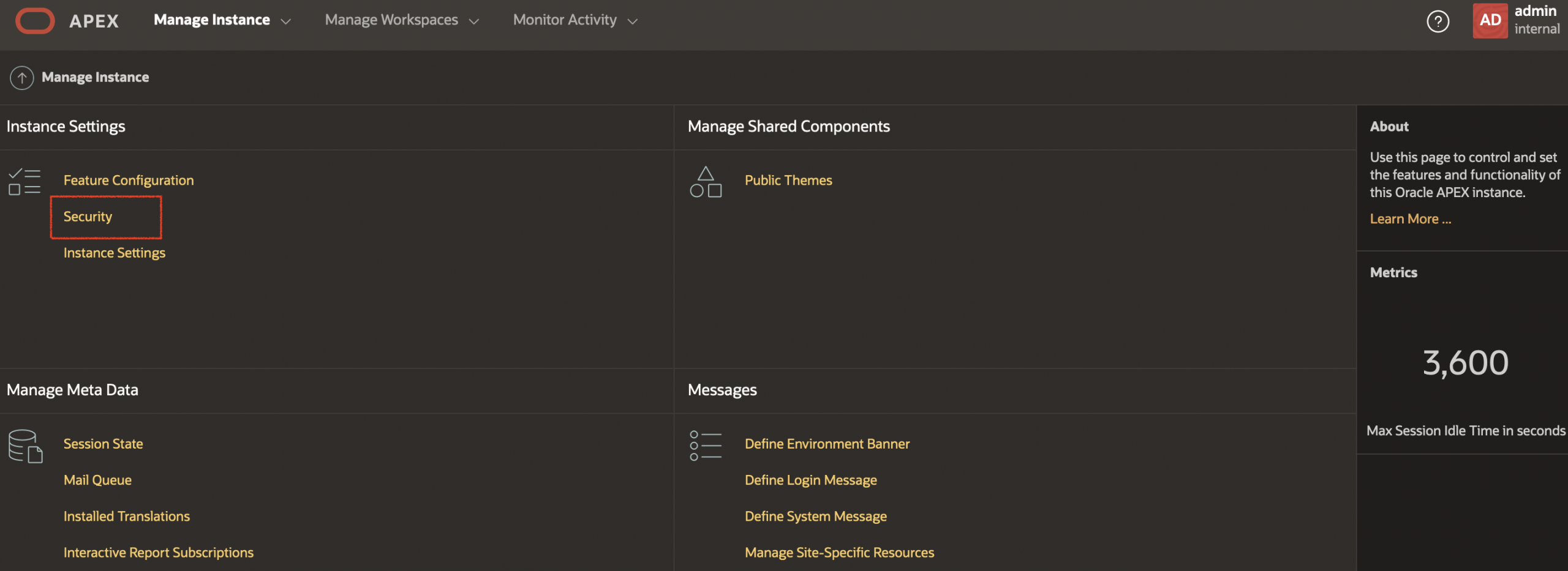
Task: Select the Manage Instance menu item
Action: tap(211, 19)
